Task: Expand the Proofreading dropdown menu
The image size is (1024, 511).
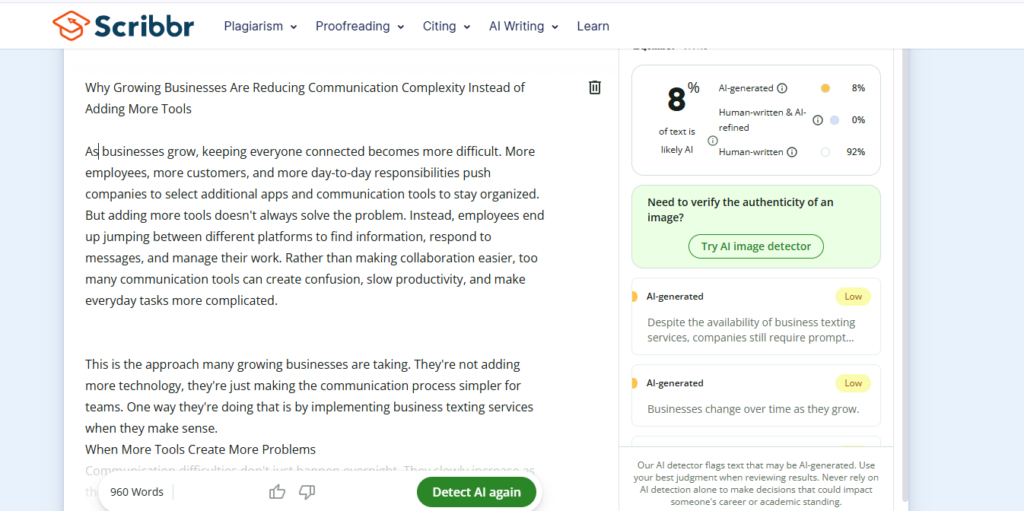Action: (x=360, y=26)
